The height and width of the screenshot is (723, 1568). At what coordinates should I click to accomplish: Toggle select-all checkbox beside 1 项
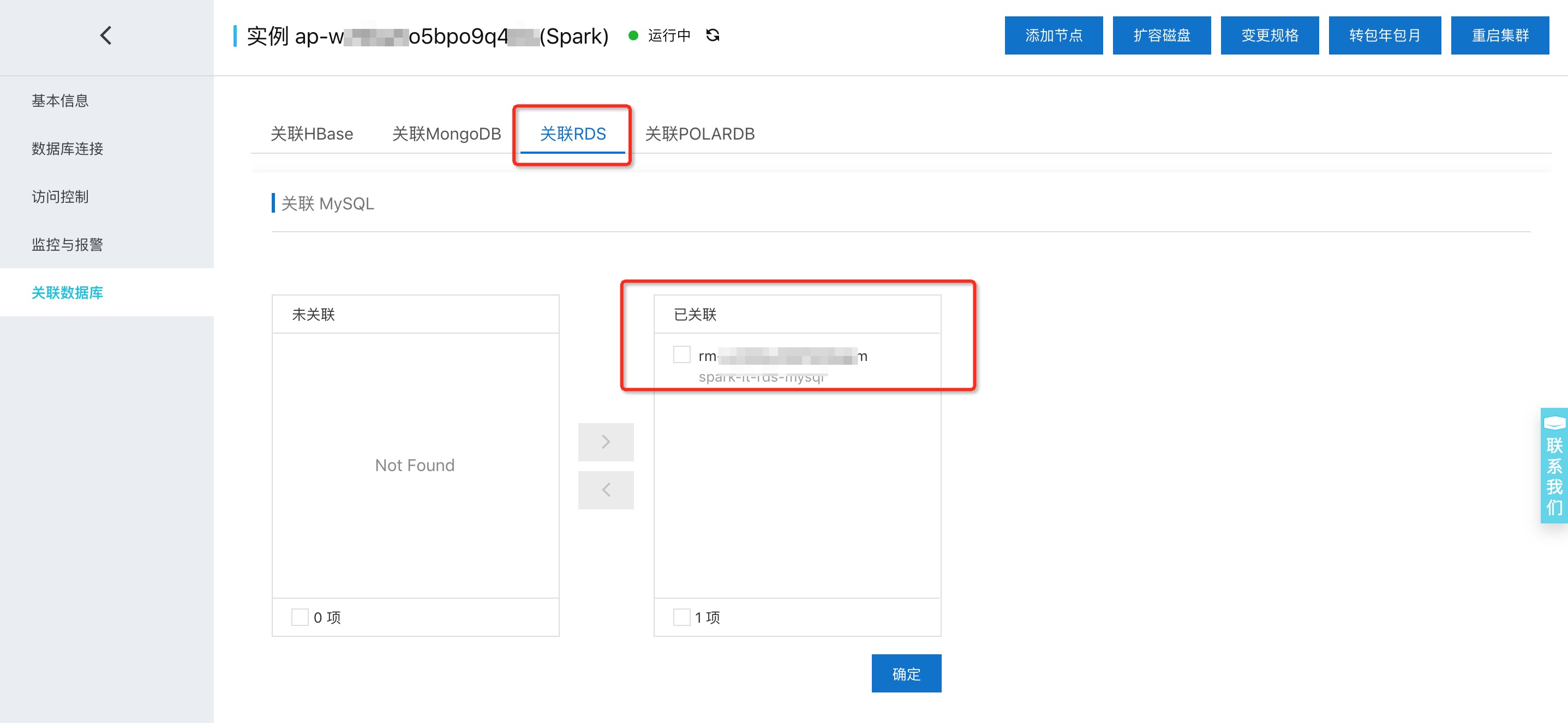click(x=682, y=617)
